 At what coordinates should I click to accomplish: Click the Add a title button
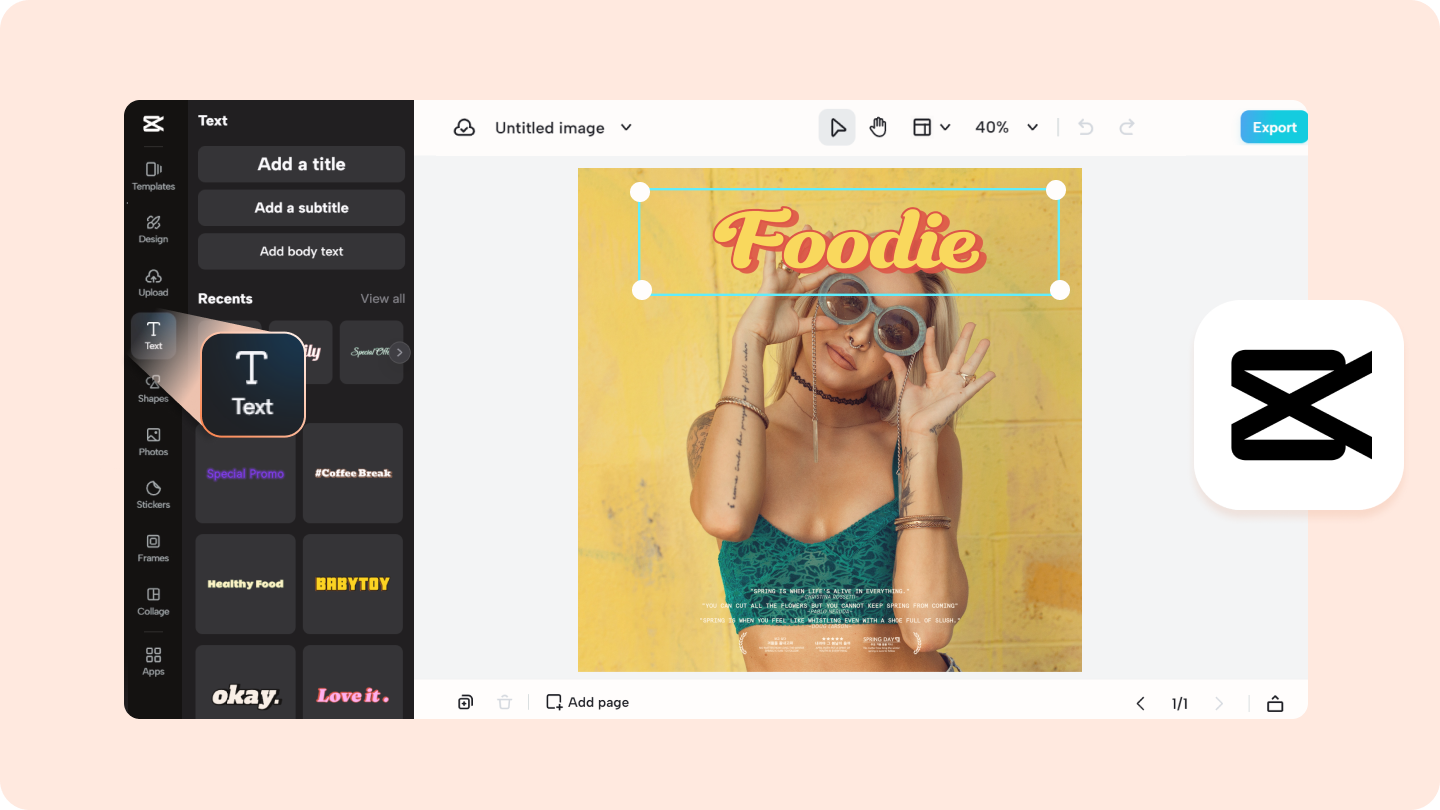click(x=301, y=163)
